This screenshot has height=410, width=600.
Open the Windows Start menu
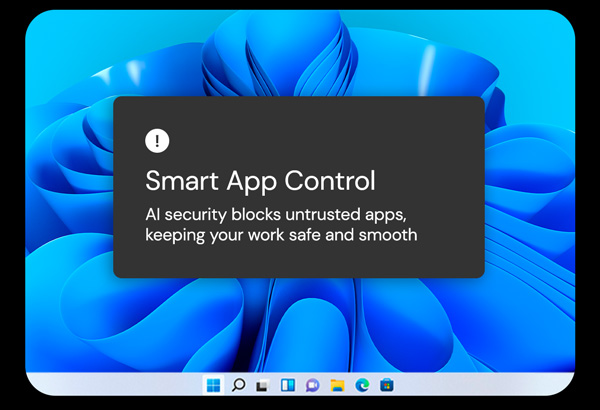click(x=213, y=385)
